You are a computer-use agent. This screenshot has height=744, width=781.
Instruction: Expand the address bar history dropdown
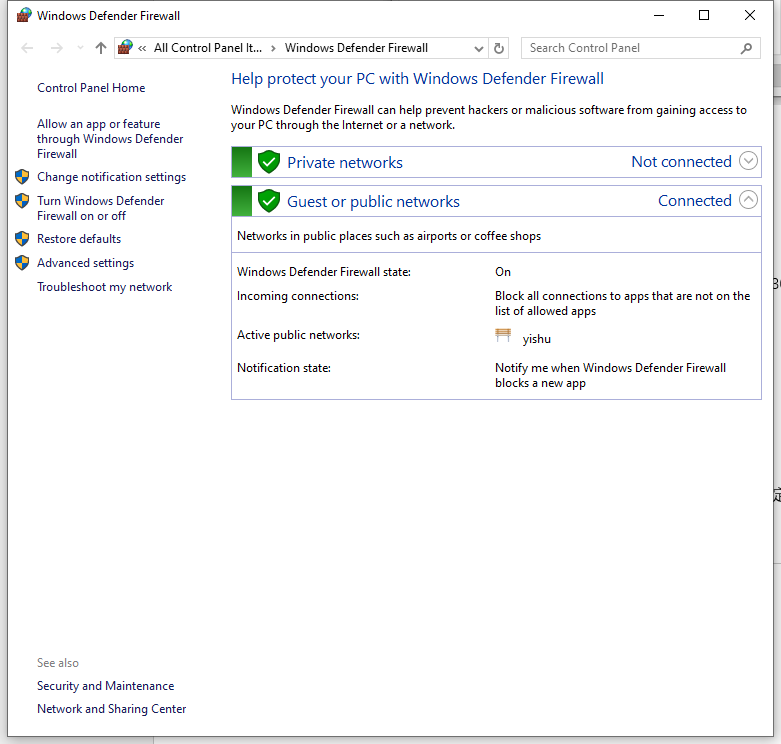click(479, 48)
